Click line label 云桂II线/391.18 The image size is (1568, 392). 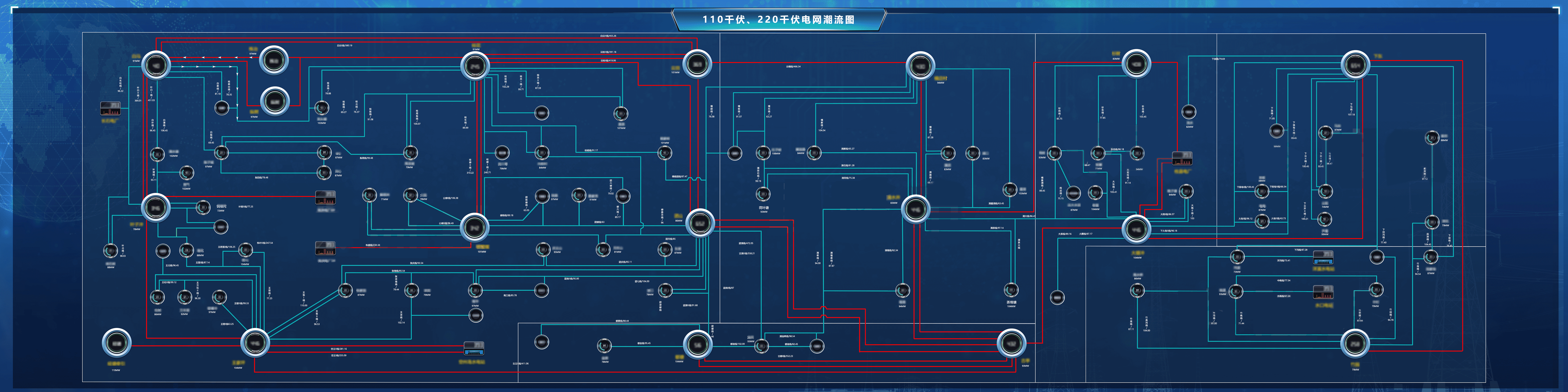click(608, 52)
